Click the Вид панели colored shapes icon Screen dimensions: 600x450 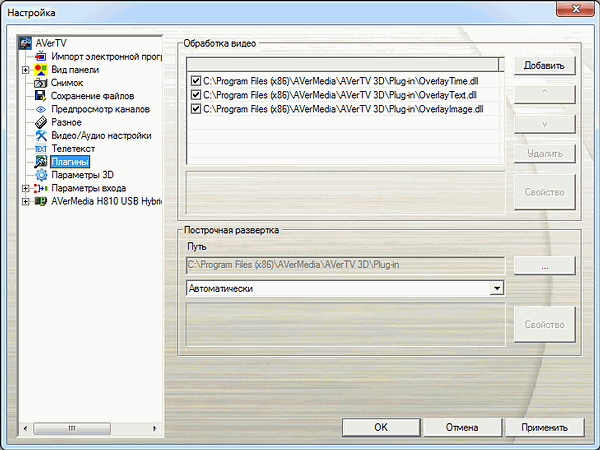41,70
